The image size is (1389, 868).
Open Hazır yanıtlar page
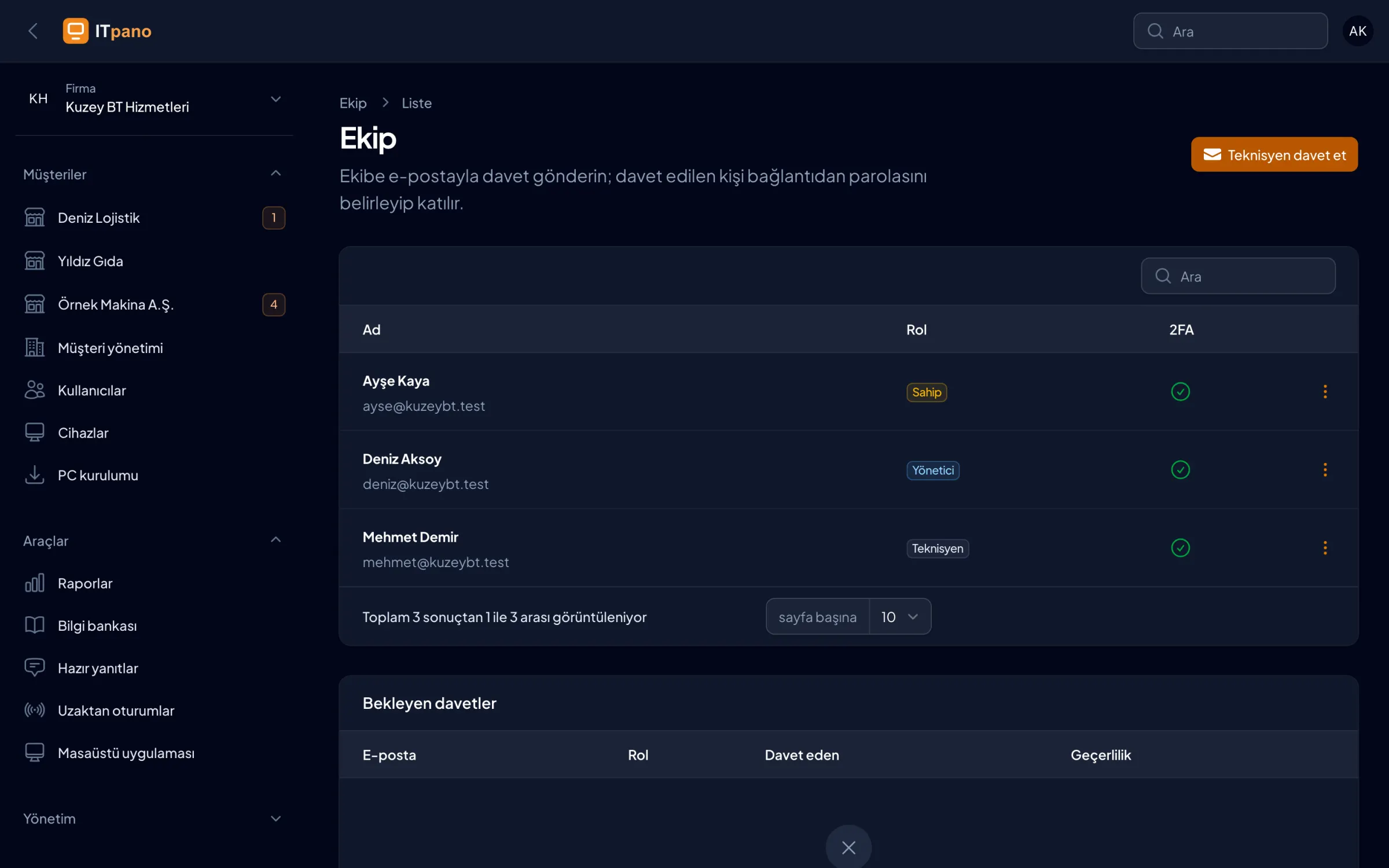[x=155, y=668]
